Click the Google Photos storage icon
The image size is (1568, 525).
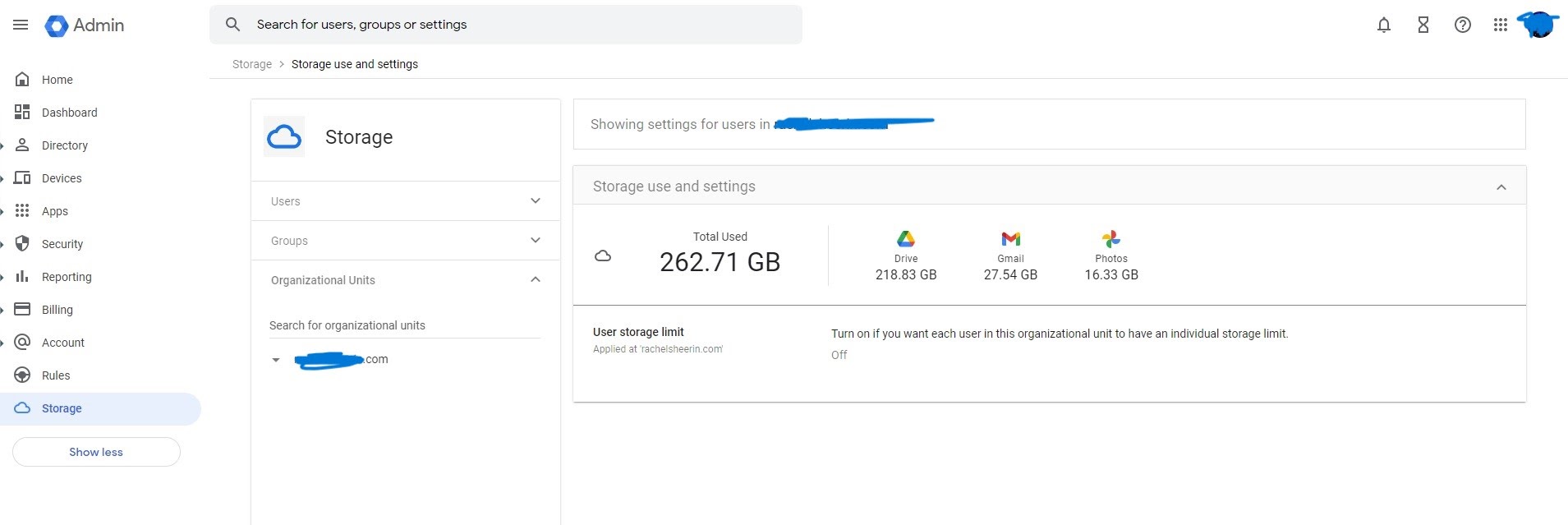[1111, 239]
